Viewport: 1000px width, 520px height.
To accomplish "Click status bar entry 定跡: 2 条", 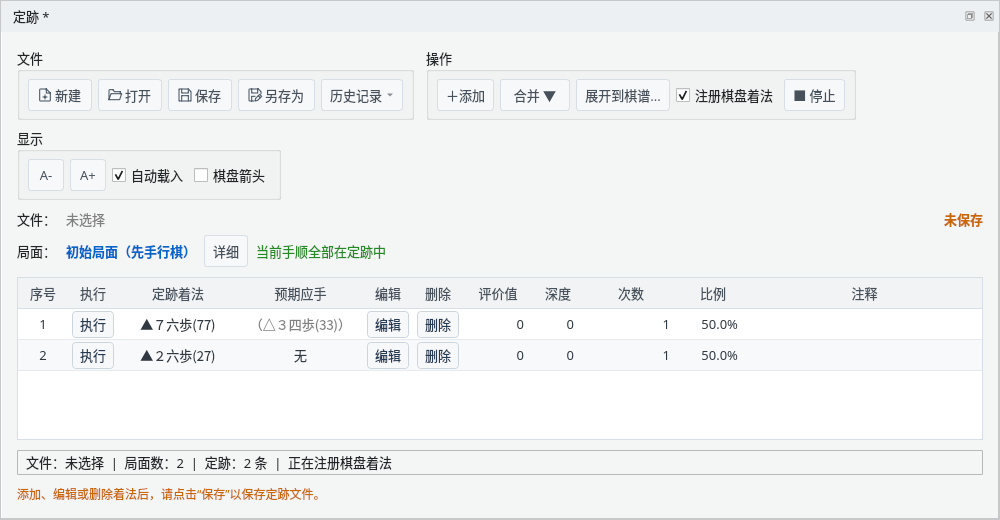I will point(235,463).
